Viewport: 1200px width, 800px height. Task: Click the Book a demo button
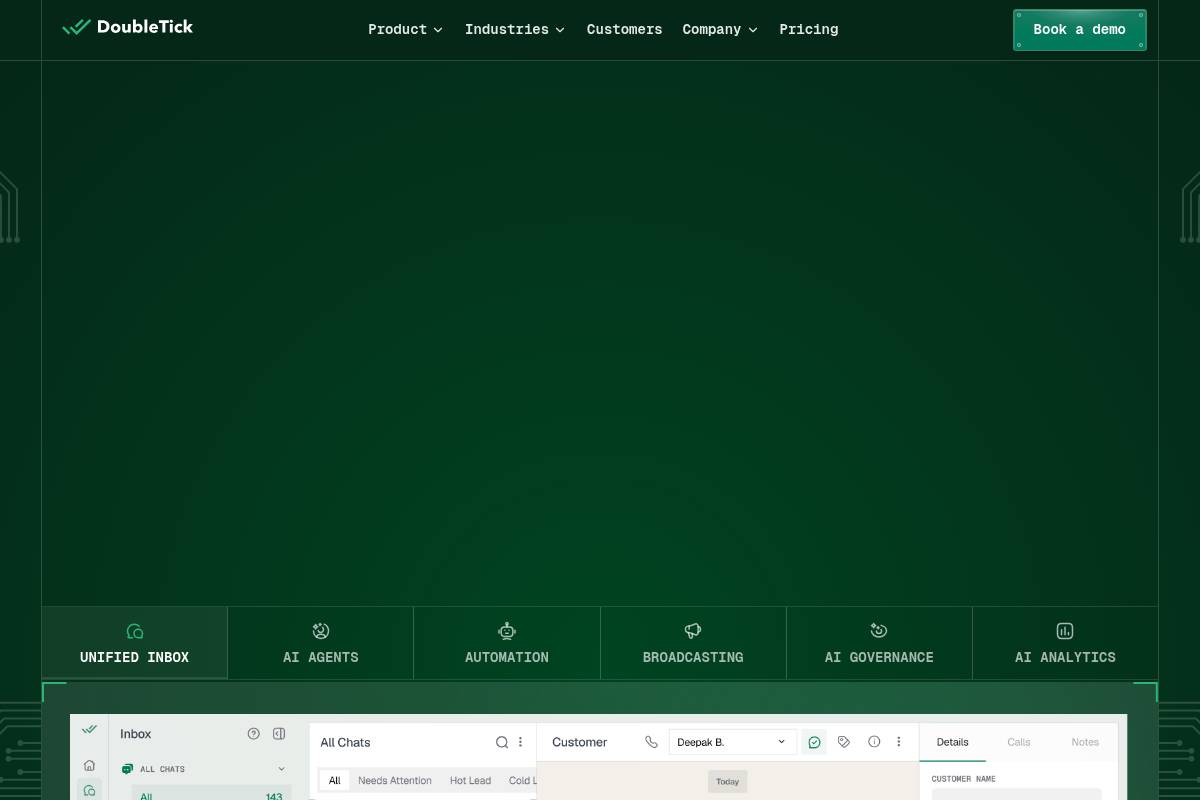click(x=1080, y=30)
